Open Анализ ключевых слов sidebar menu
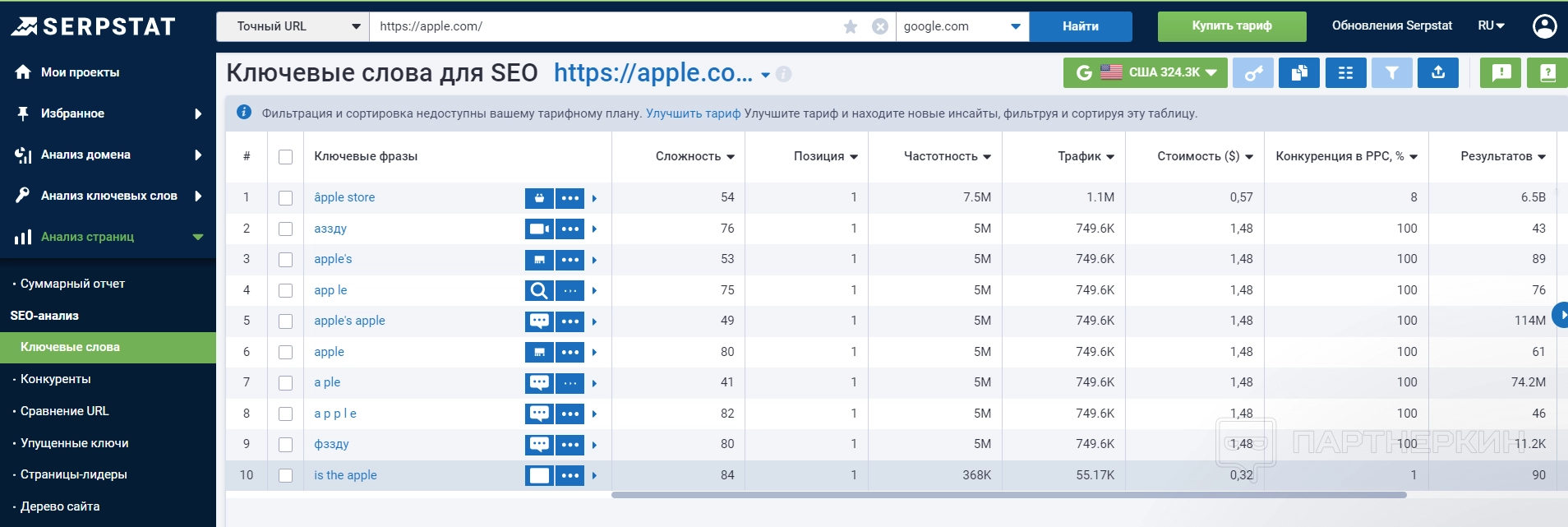 click(x=108, y=196)
